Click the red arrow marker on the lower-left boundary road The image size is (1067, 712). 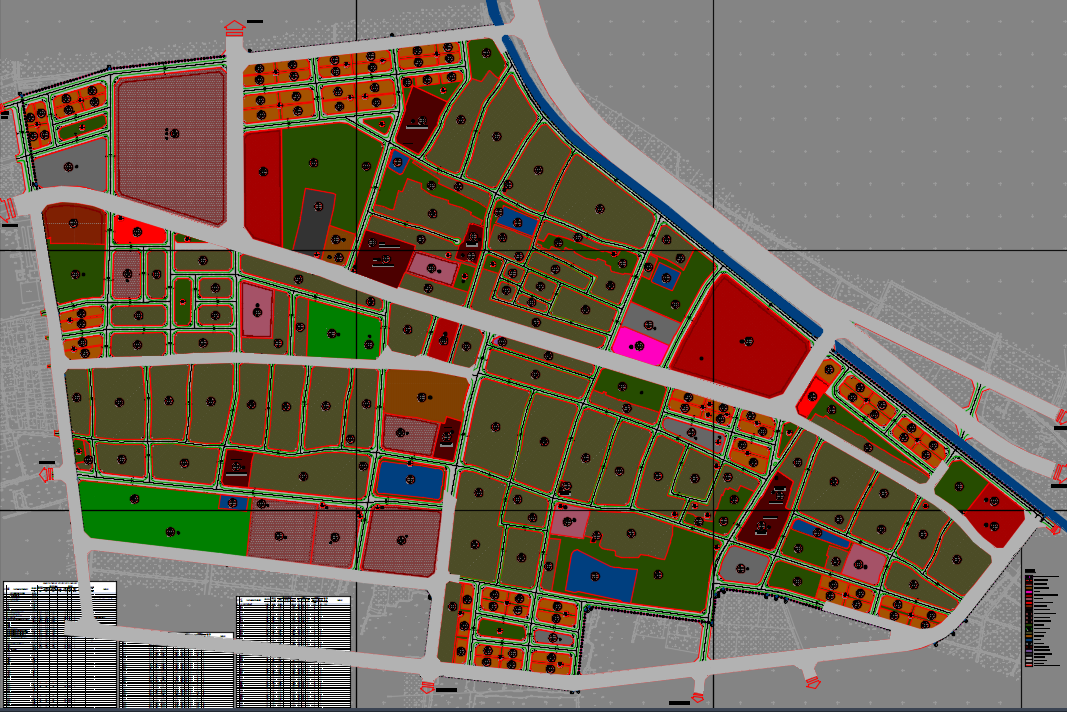(47, 474)
